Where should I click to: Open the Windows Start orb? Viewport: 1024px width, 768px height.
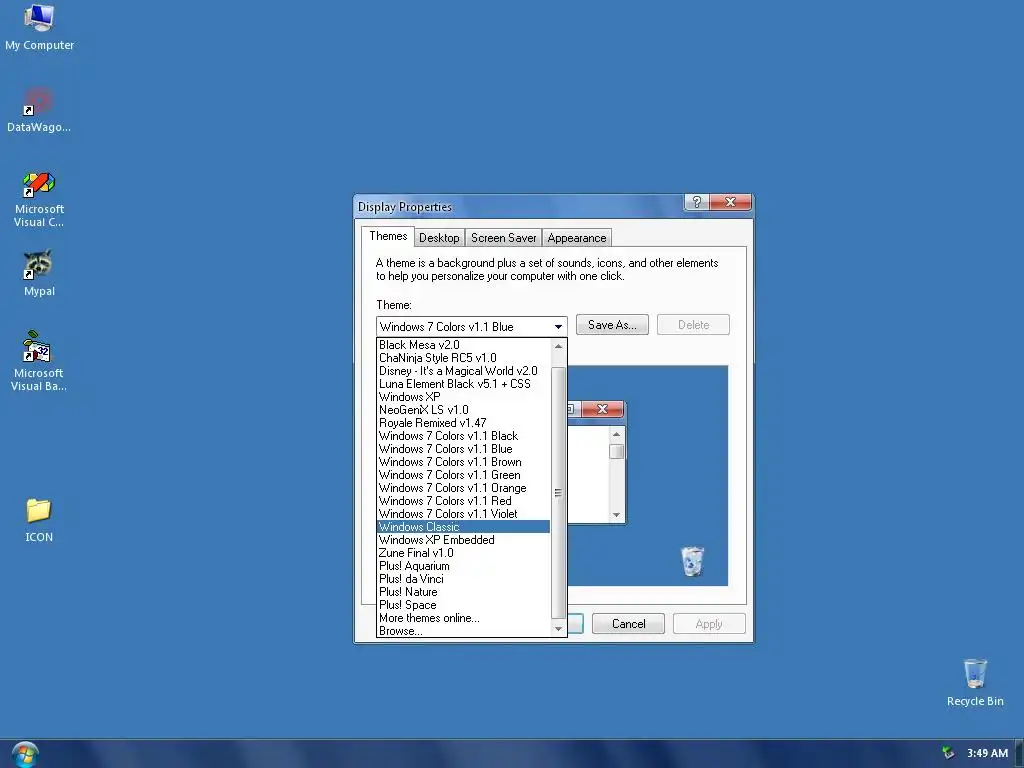25,755
